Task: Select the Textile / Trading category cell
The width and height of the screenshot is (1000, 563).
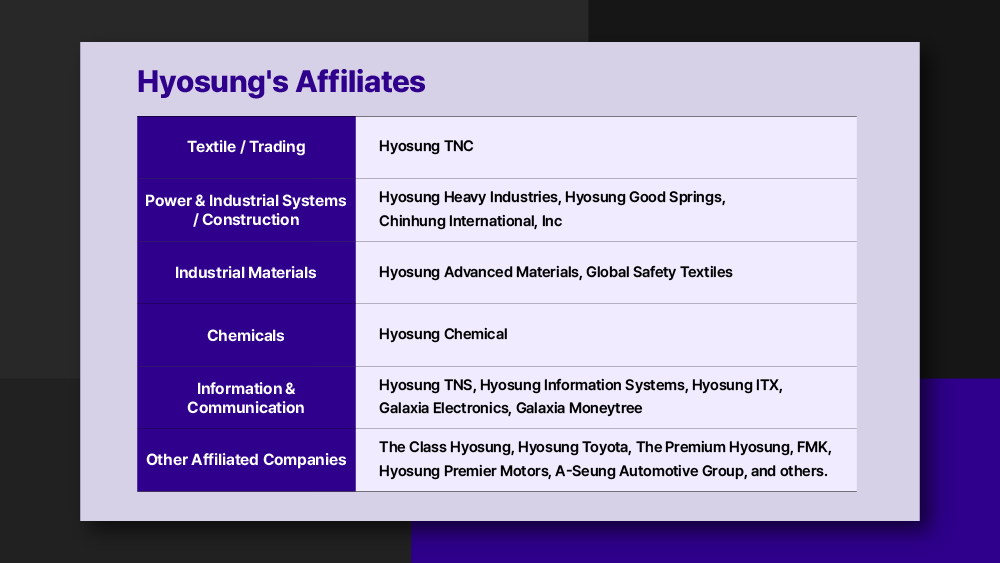Action: tap(246, 147)
